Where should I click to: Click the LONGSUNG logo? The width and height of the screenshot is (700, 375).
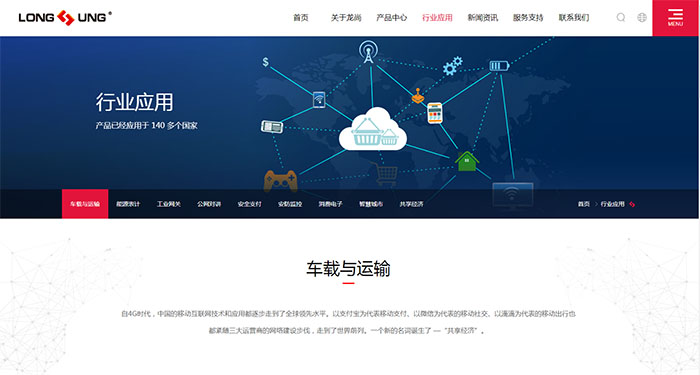pos(65,17)
